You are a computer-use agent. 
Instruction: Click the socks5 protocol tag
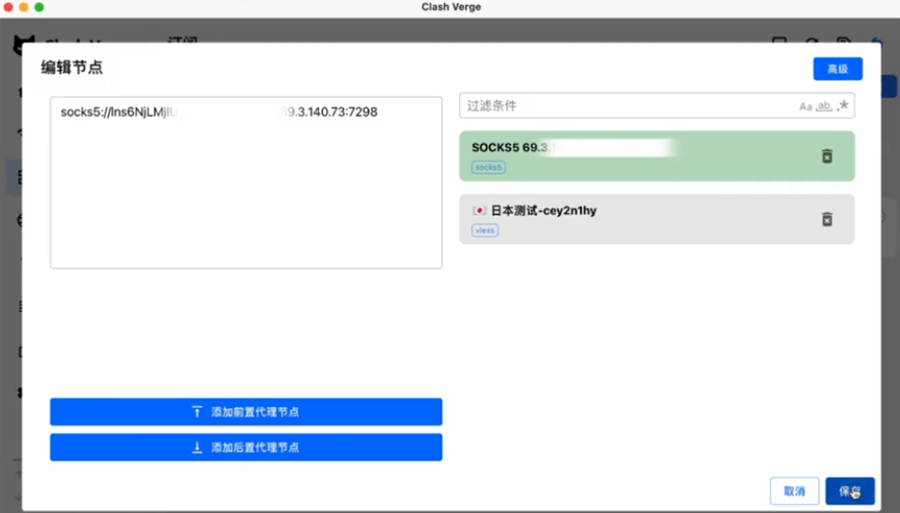click(488, 168)
